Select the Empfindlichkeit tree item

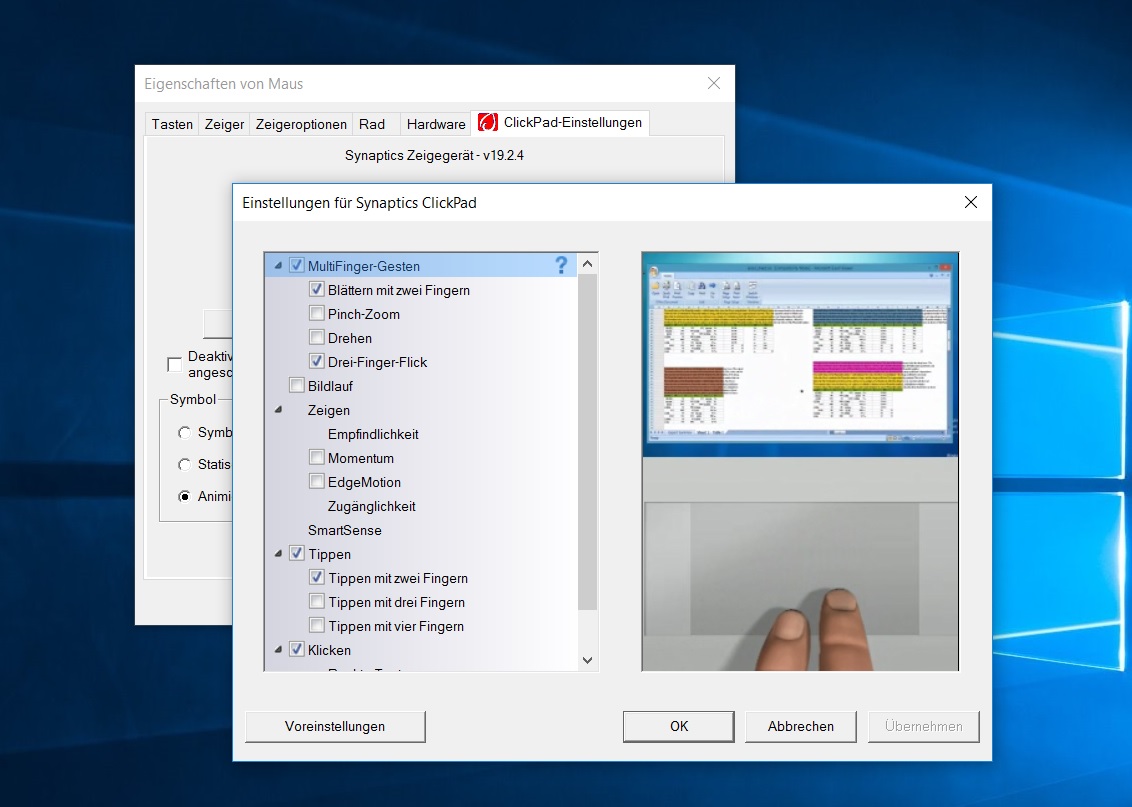pos(373,434)
